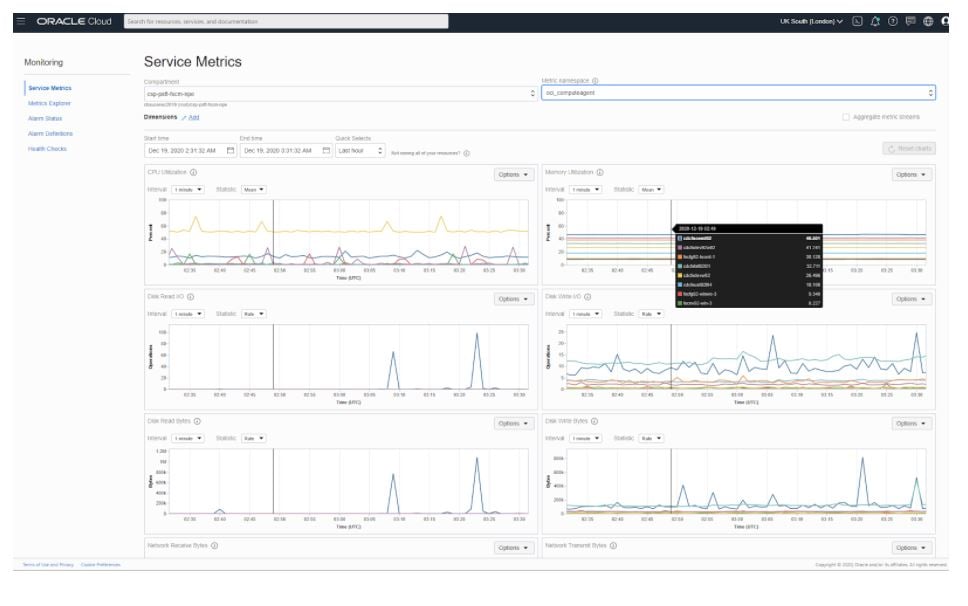This screenshot has height=606, width=968.
Task: Open Network Transmit Bytes Options button
Action: click(911, 548)
